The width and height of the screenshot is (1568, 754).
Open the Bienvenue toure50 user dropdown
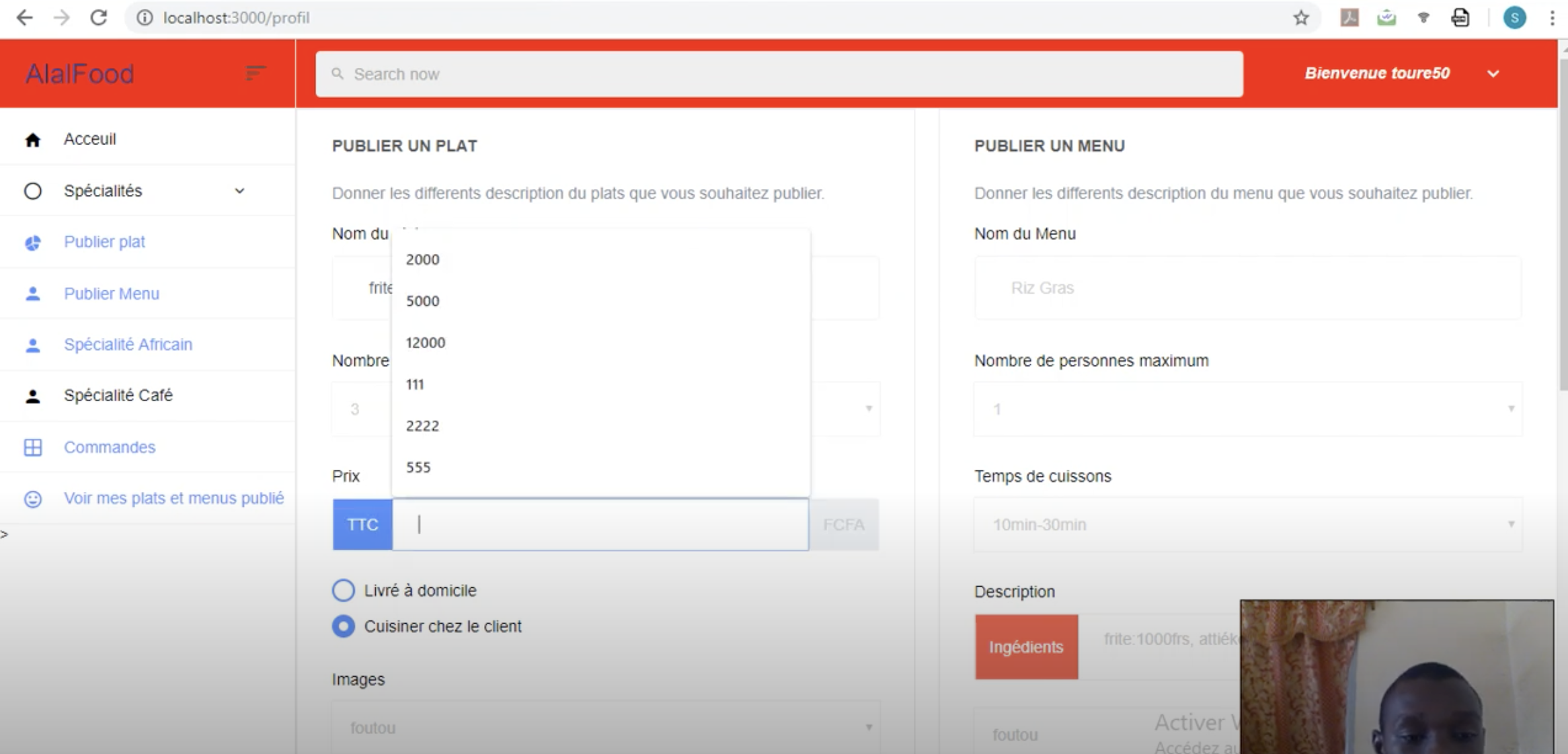tap(1493, 73)
